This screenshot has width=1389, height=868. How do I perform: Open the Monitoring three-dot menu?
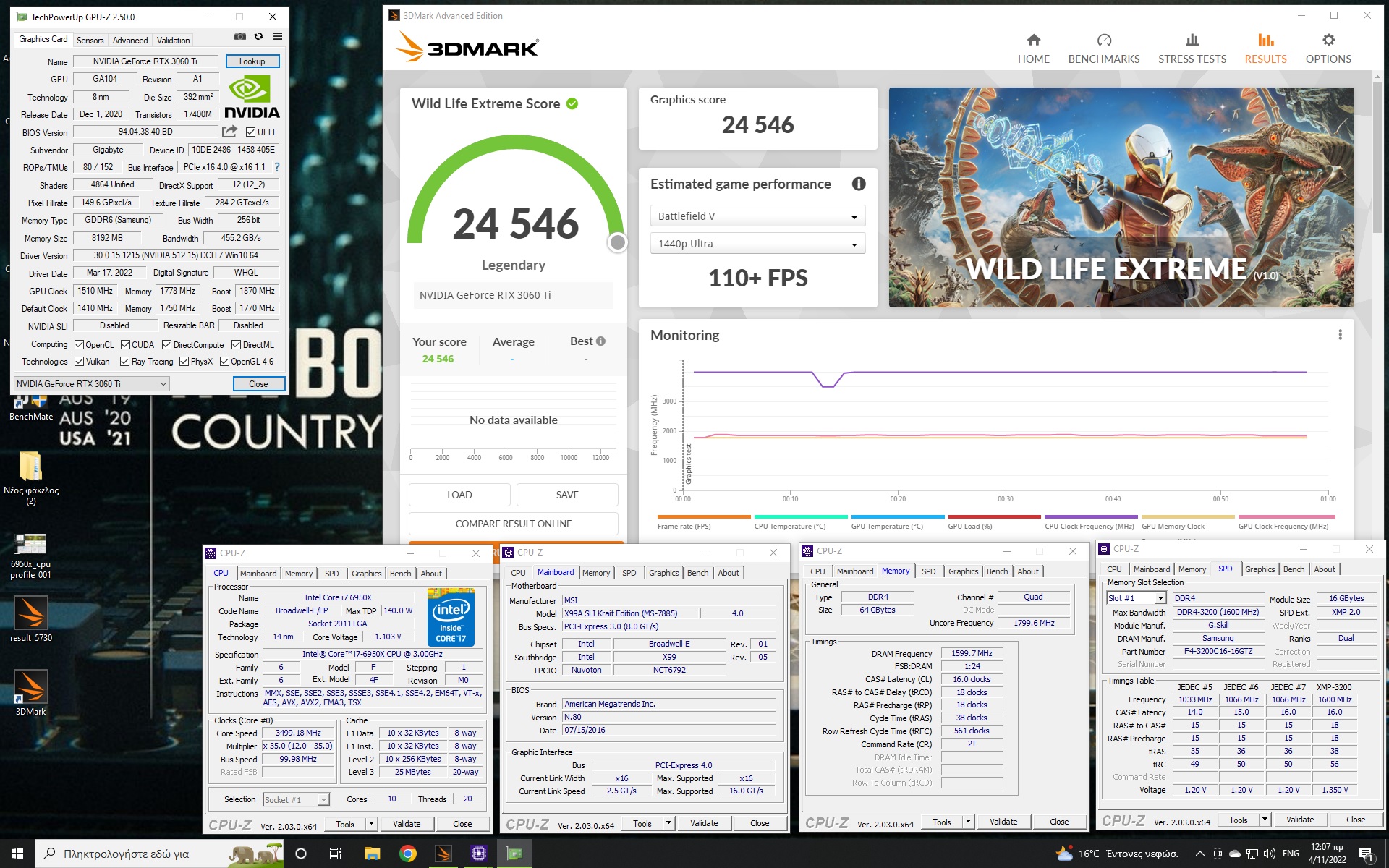click(x=1340, y=335)
